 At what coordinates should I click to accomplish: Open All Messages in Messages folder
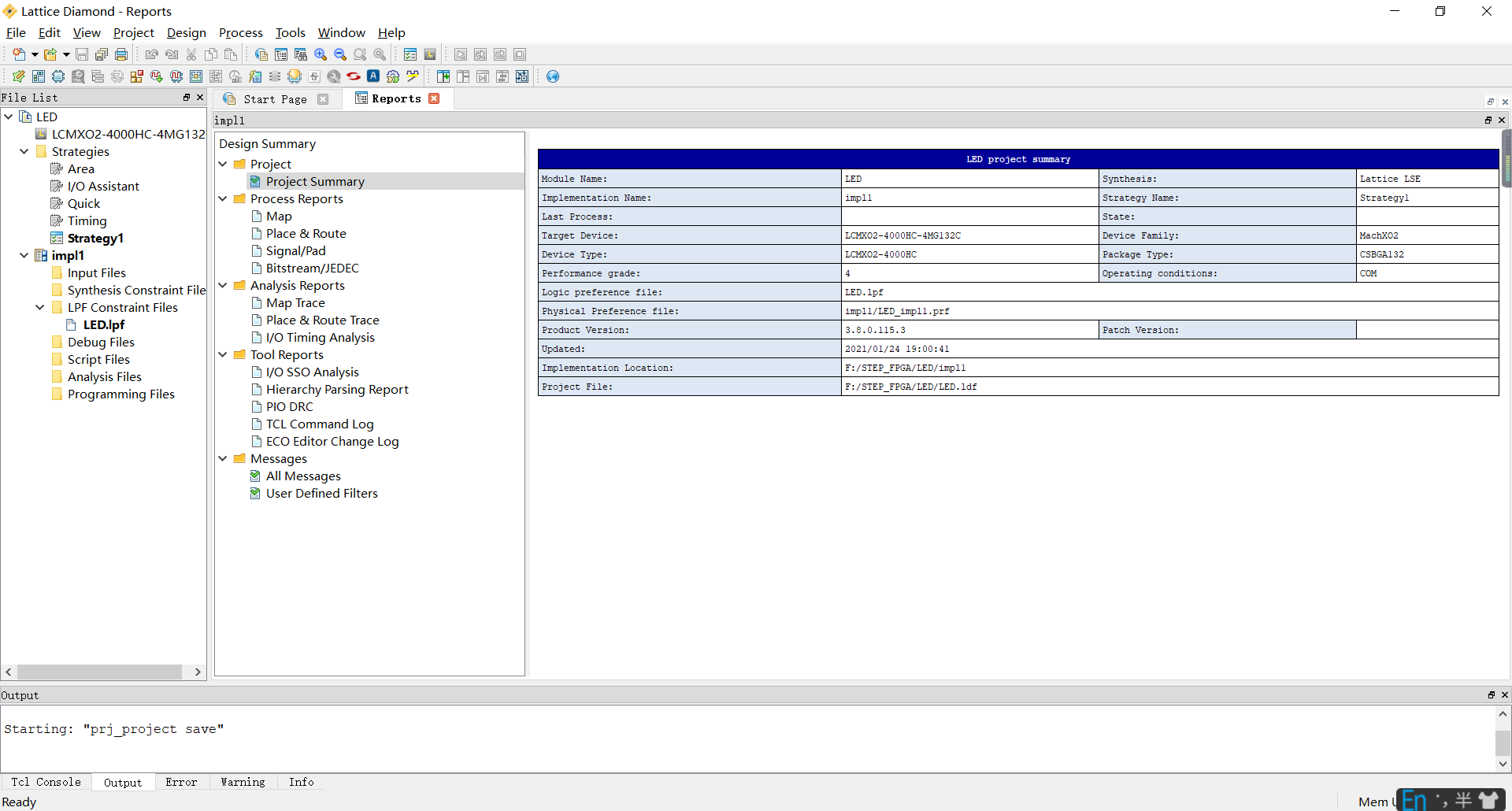tap(303, 476)
